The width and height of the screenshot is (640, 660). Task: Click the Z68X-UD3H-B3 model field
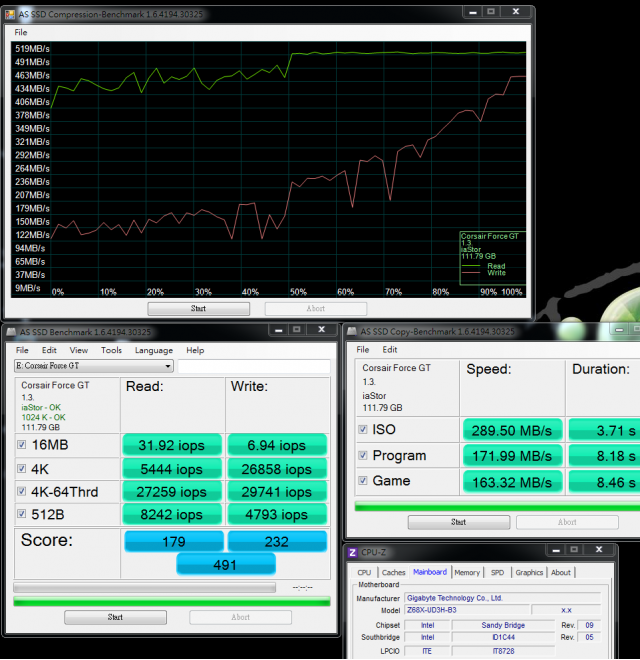coord(467,610)
